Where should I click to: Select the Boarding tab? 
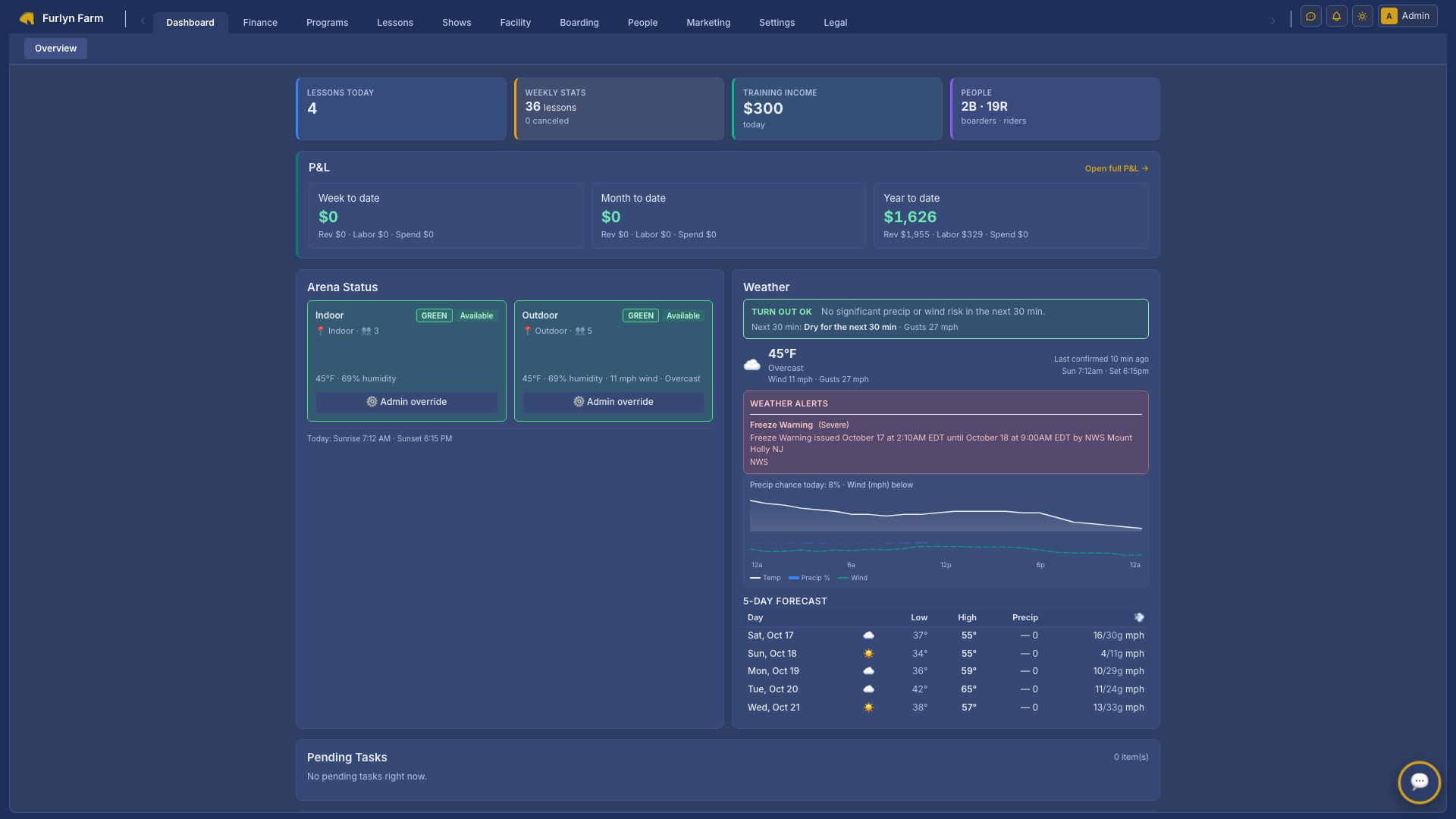[579, 23]
